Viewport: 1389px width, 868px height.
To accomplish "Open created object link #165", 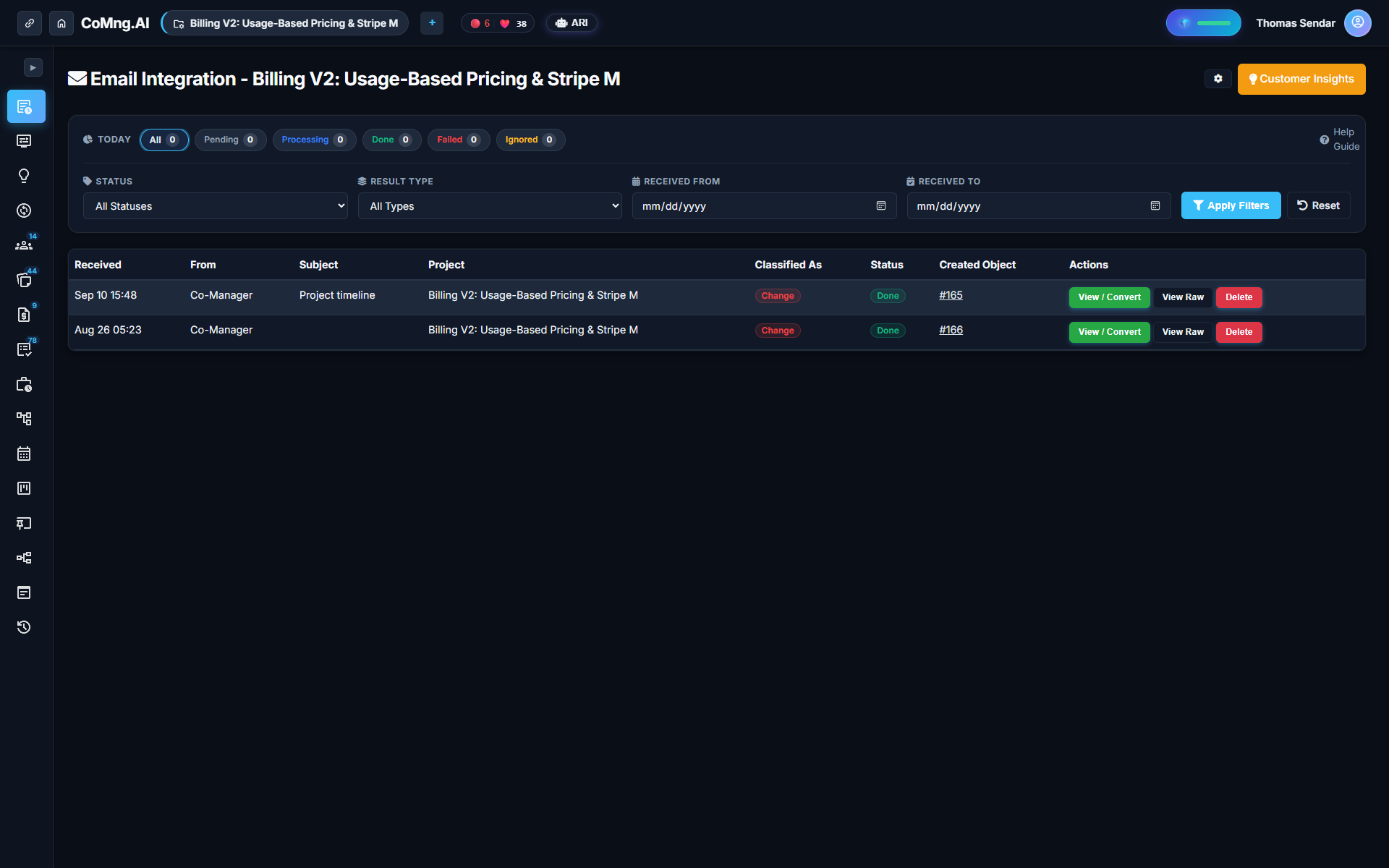I will click(951, 295).
